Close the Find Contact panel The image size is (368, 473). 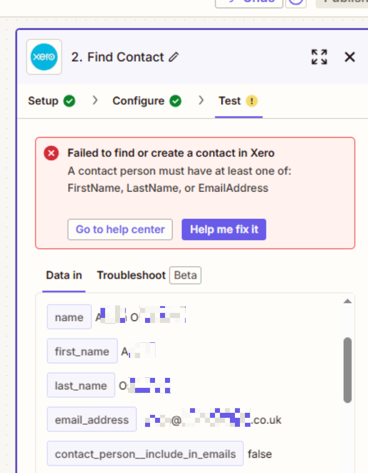tap(350, 57)
